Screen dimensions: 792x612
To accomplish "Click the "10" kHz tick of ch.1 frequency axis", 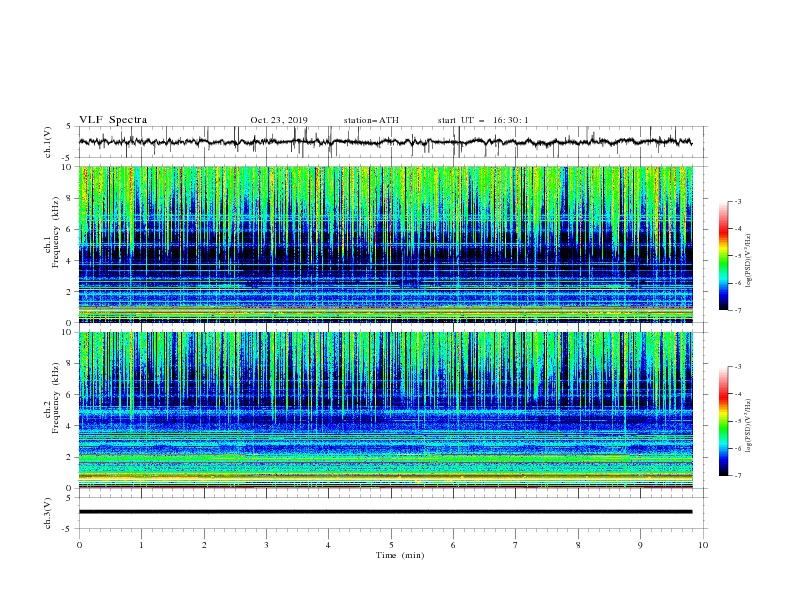I will tap(68, 167).
